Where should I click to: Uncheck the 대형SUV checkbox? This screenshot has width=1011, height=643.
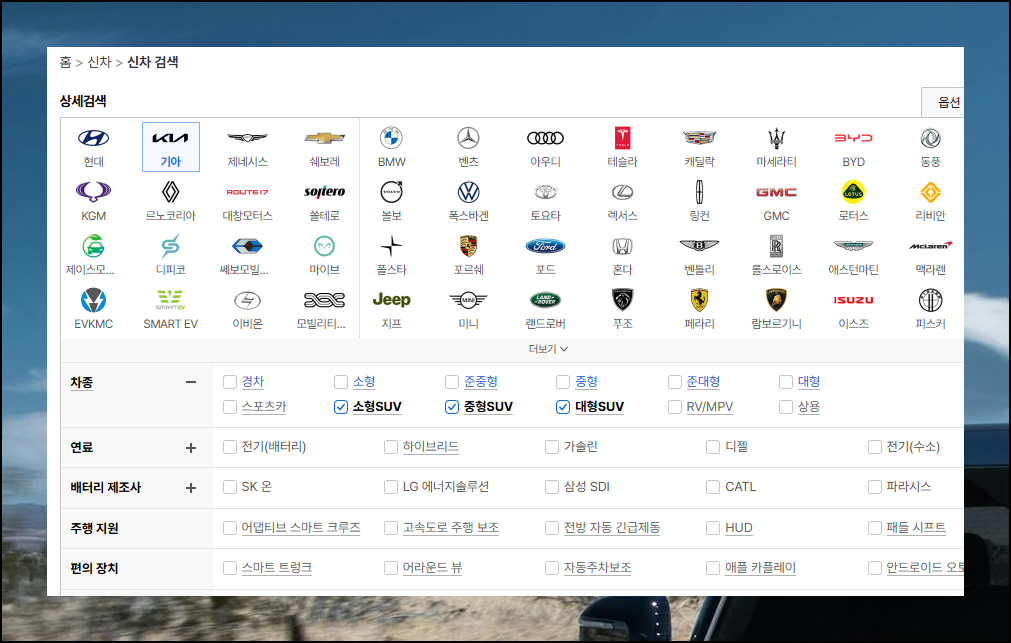point(563,406)
